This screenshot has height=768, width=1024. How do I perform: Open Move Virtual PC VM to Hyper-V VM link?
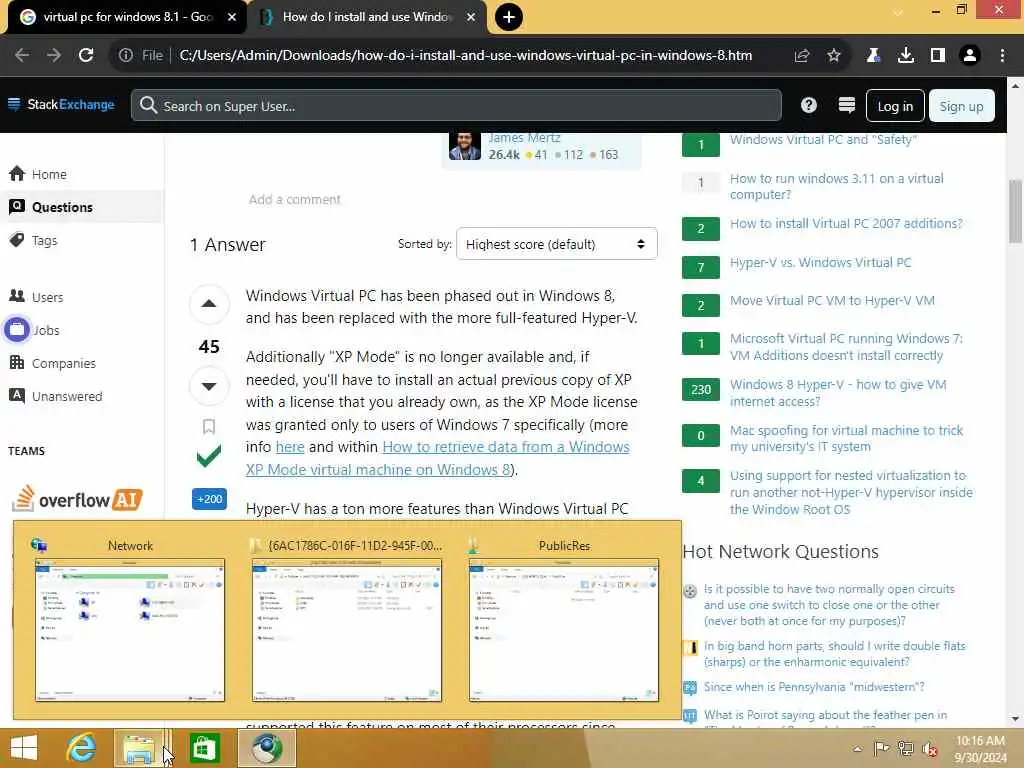tap(832, 300)
